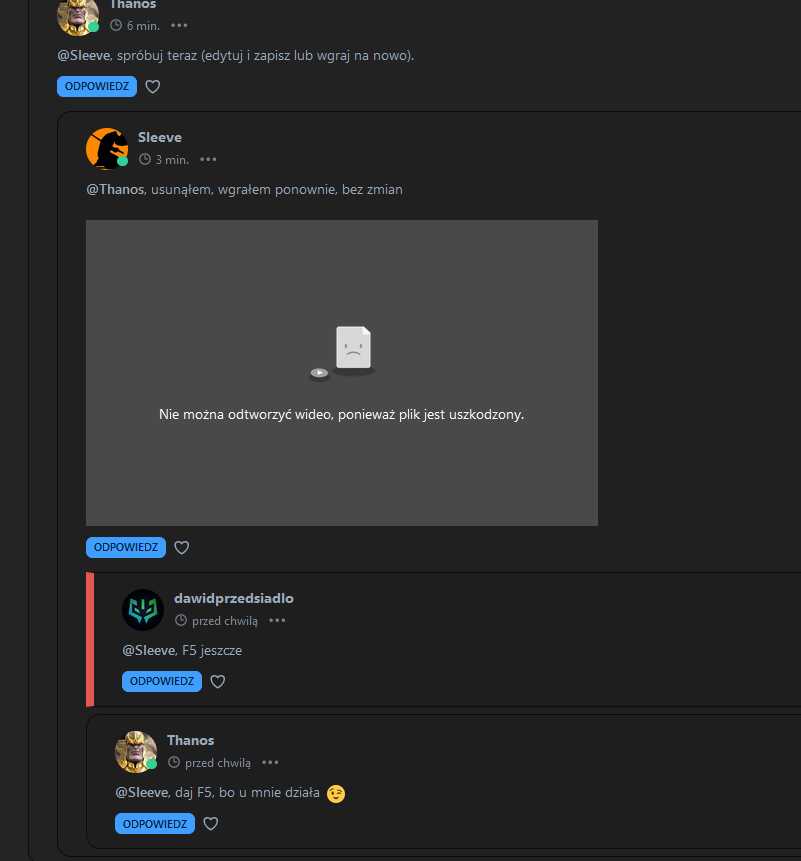
Task: Like Thanos's bottom comment with heart icon
Action: (211, 824)
